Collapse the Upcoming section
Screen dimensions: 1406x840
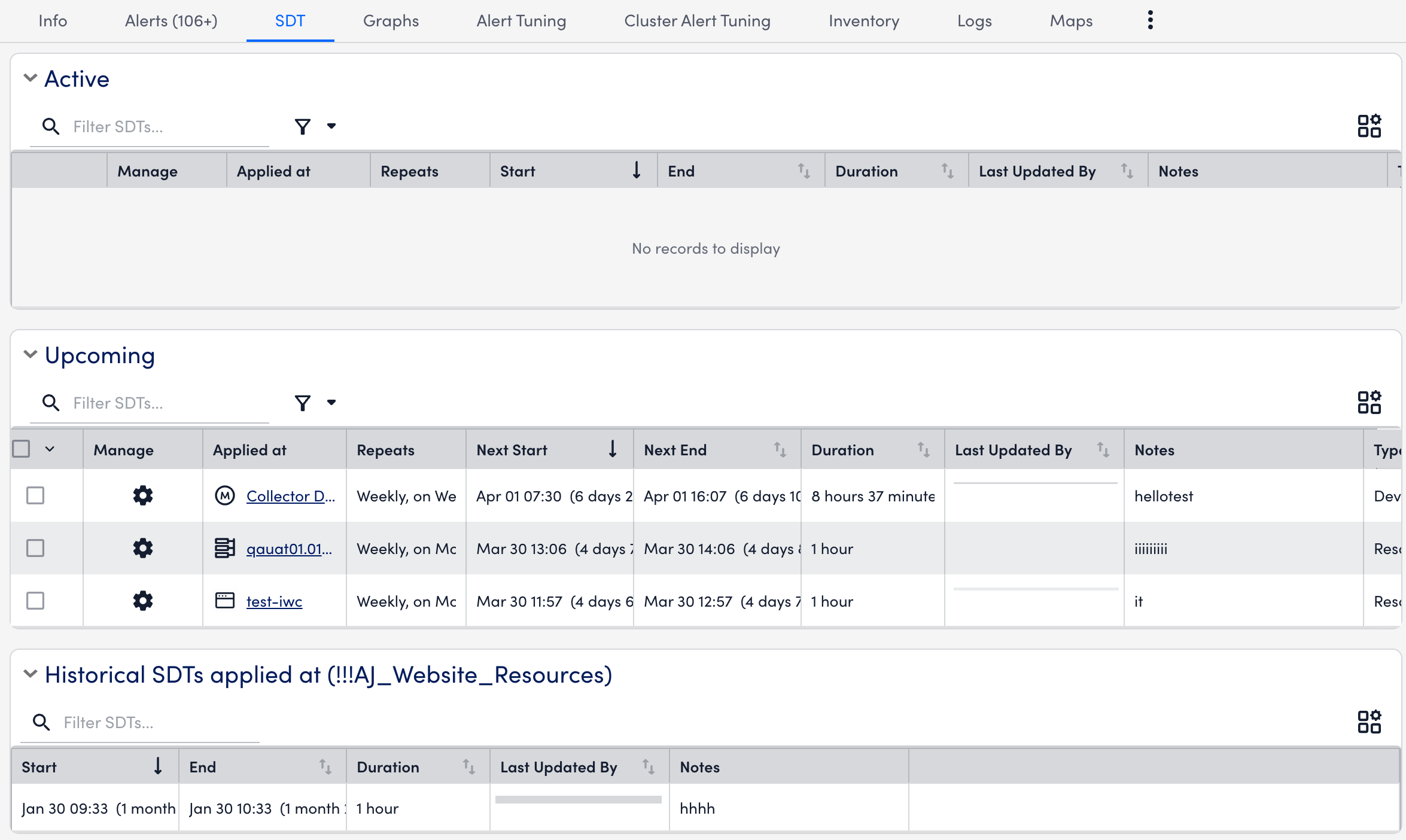pos(30,354)
